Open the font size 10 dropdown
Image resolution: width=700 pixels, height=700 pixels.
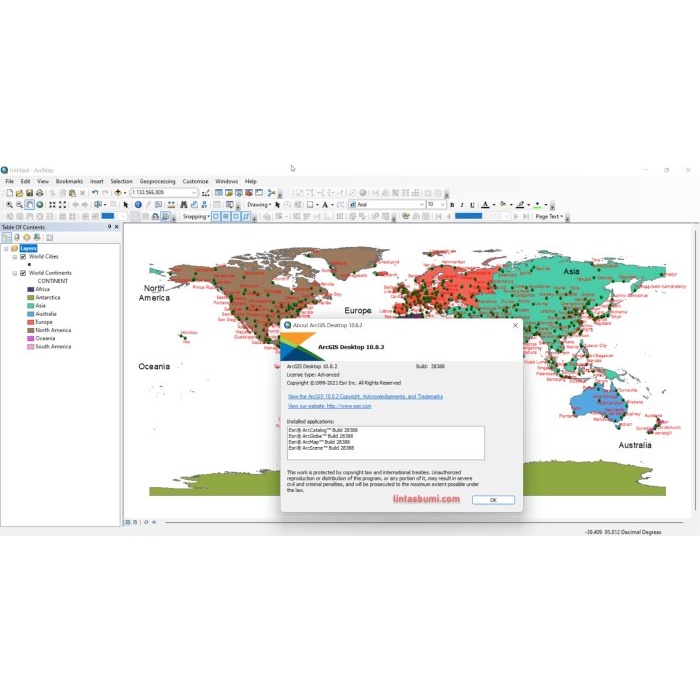(x=442, y=204)
